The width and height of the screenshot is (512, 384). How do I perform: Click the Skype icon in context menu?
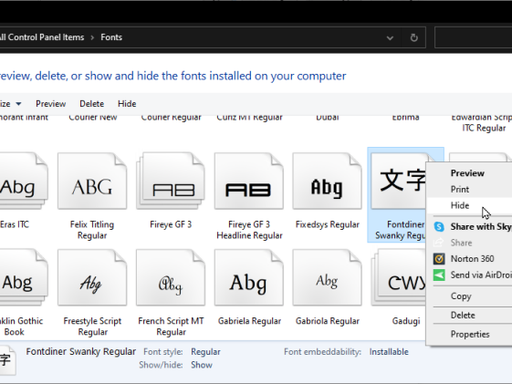pyautogui.click(x=439, y=227)
